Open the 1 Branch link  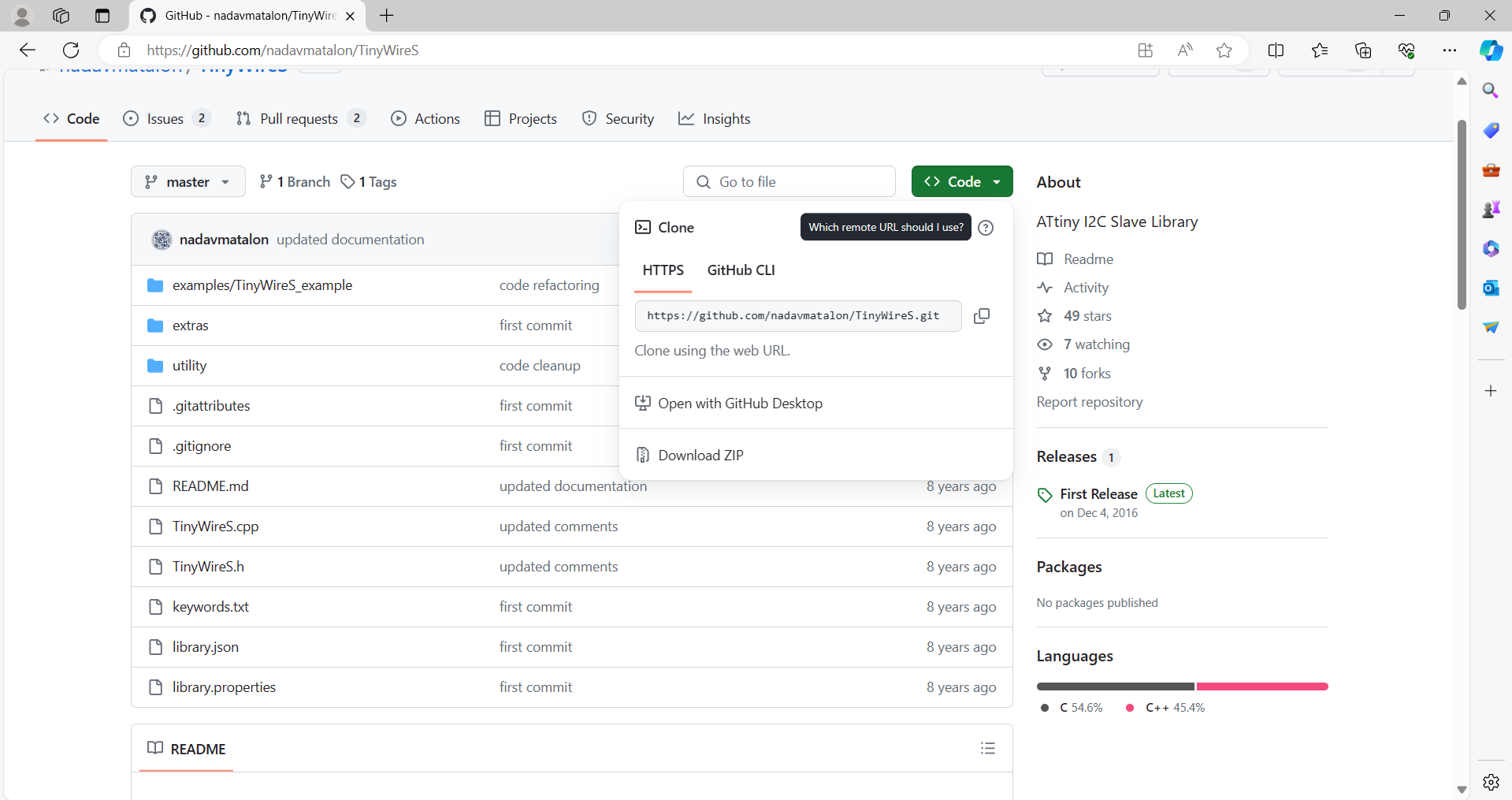click(x=295, y=182)
